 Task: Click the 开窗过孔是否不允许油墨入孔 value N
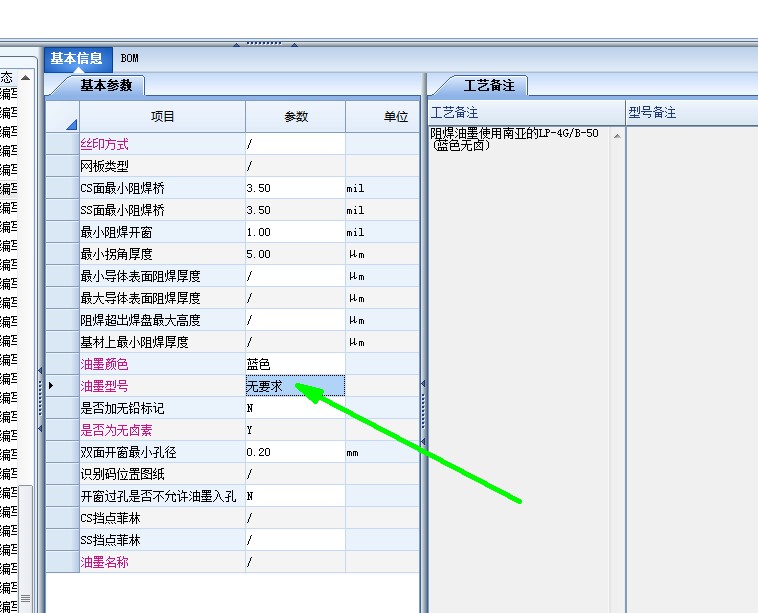[295, 496]
